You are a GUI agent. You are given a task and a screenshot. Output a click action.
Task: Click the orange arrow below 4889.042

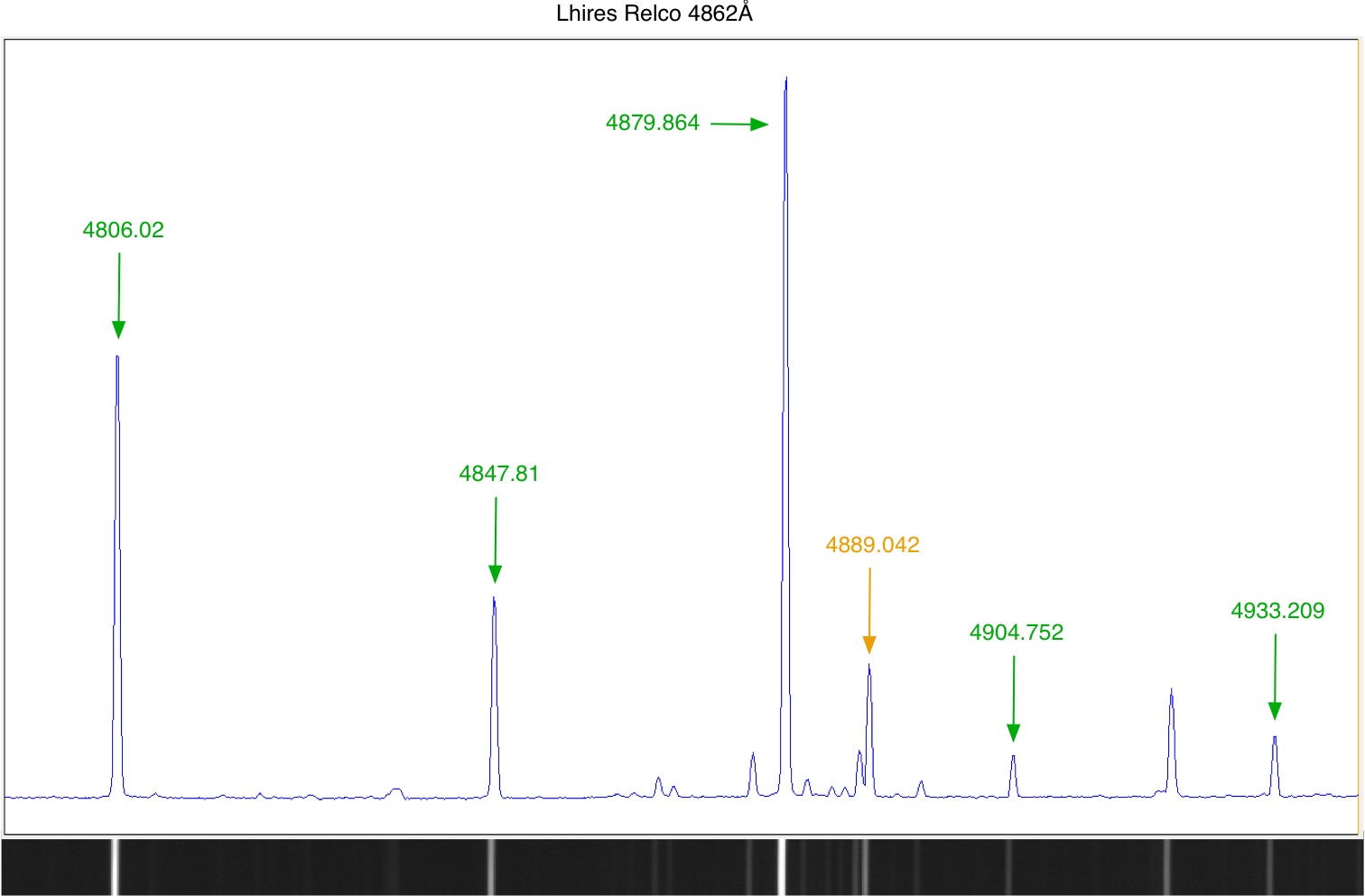pos(869,610)
